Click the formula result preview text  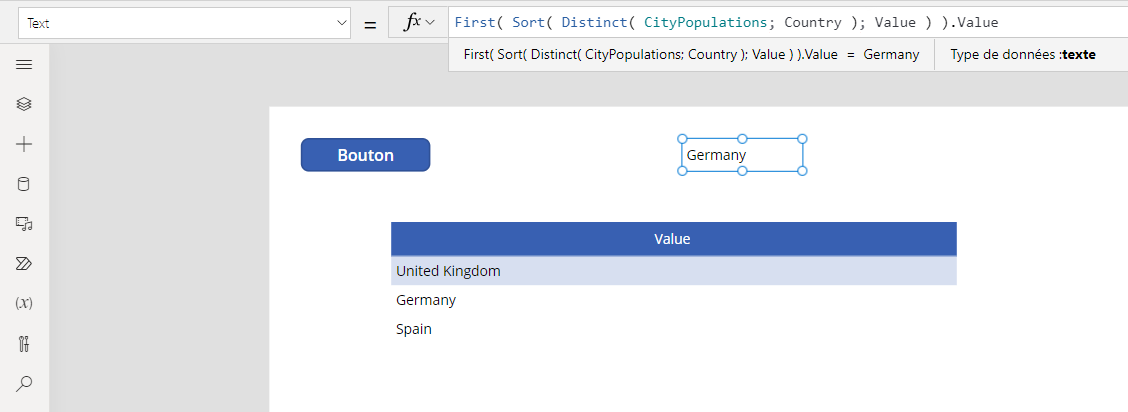click(691, 55)
